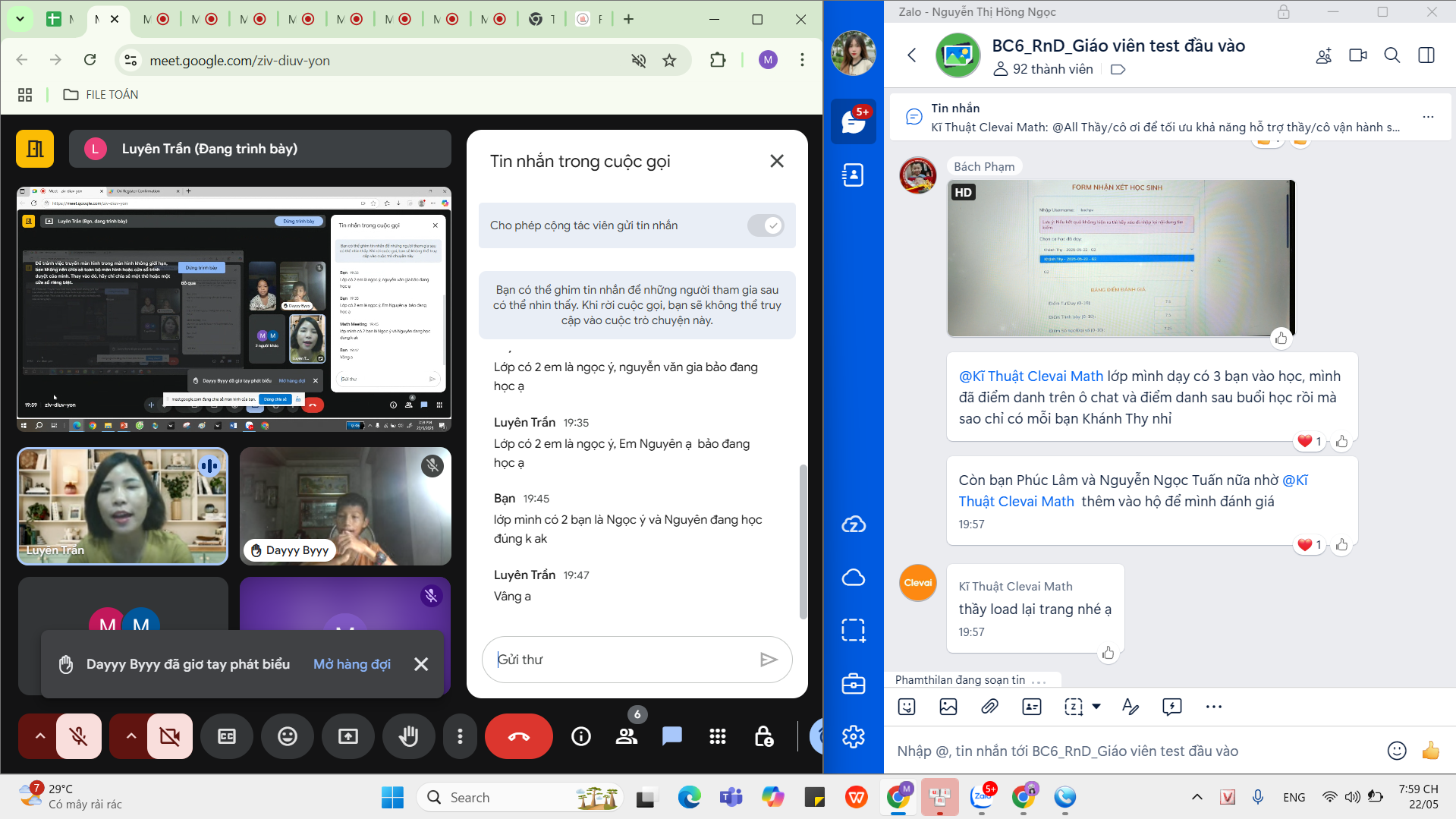Attach a file in Zalo
The width and height of the screenshot is (1456, 819).
point(989,707)
